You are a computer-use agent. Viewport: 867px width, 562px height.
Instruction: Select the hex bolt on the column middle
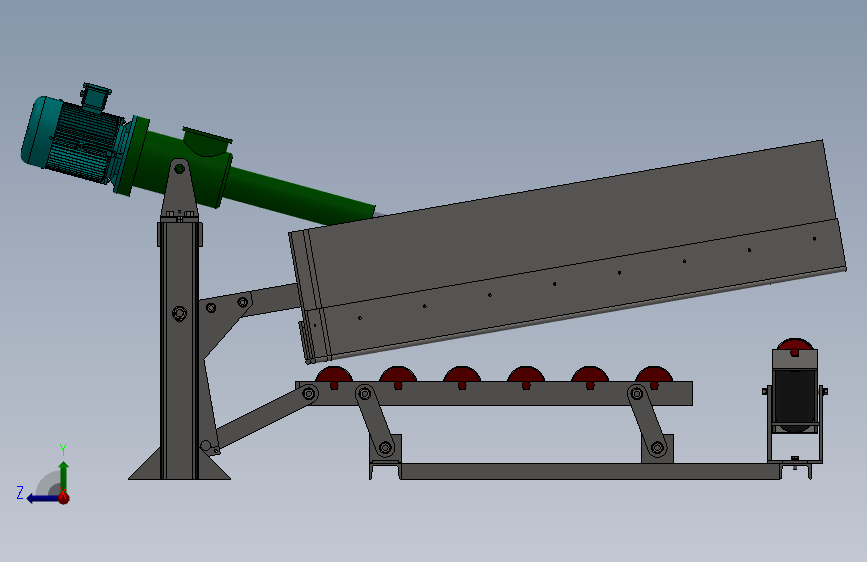[179, 314]
